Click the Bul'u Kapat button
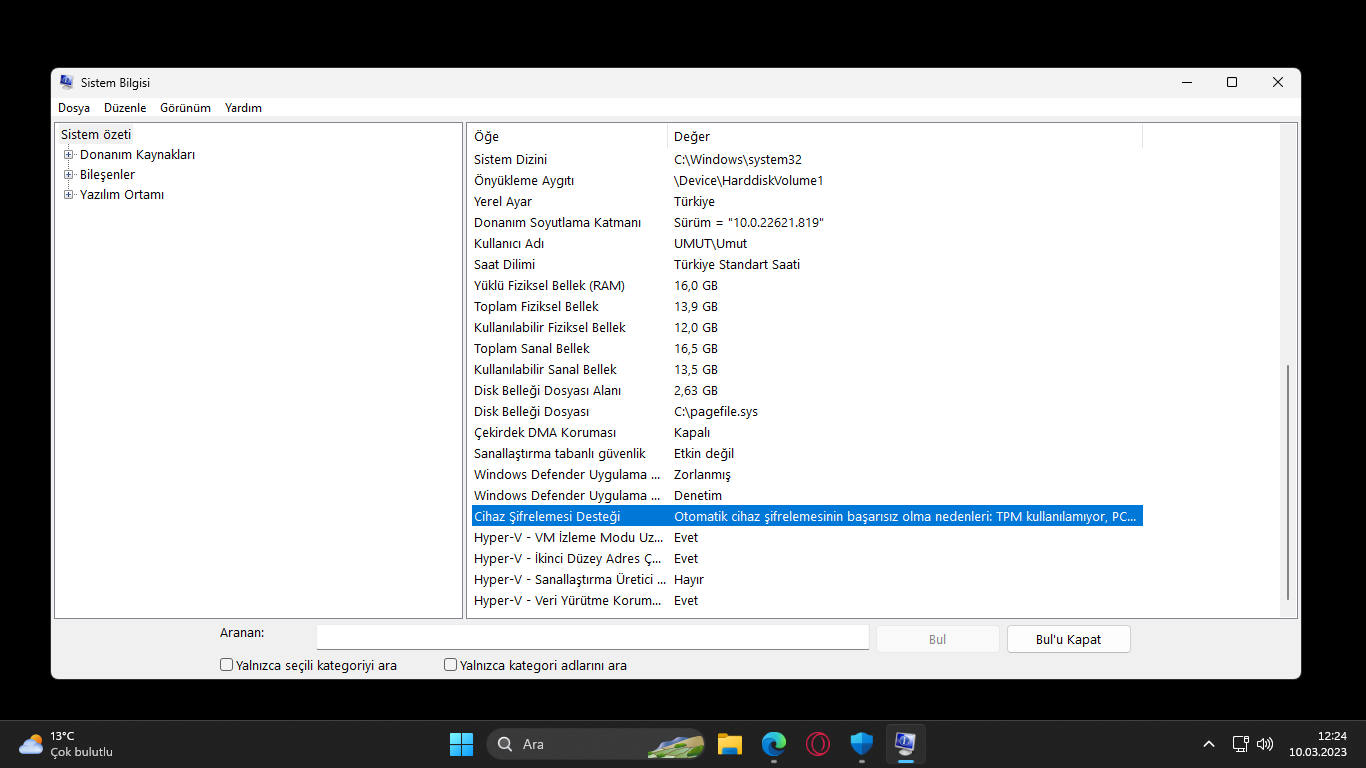The image size is (1366, 768). [1069, 639]
